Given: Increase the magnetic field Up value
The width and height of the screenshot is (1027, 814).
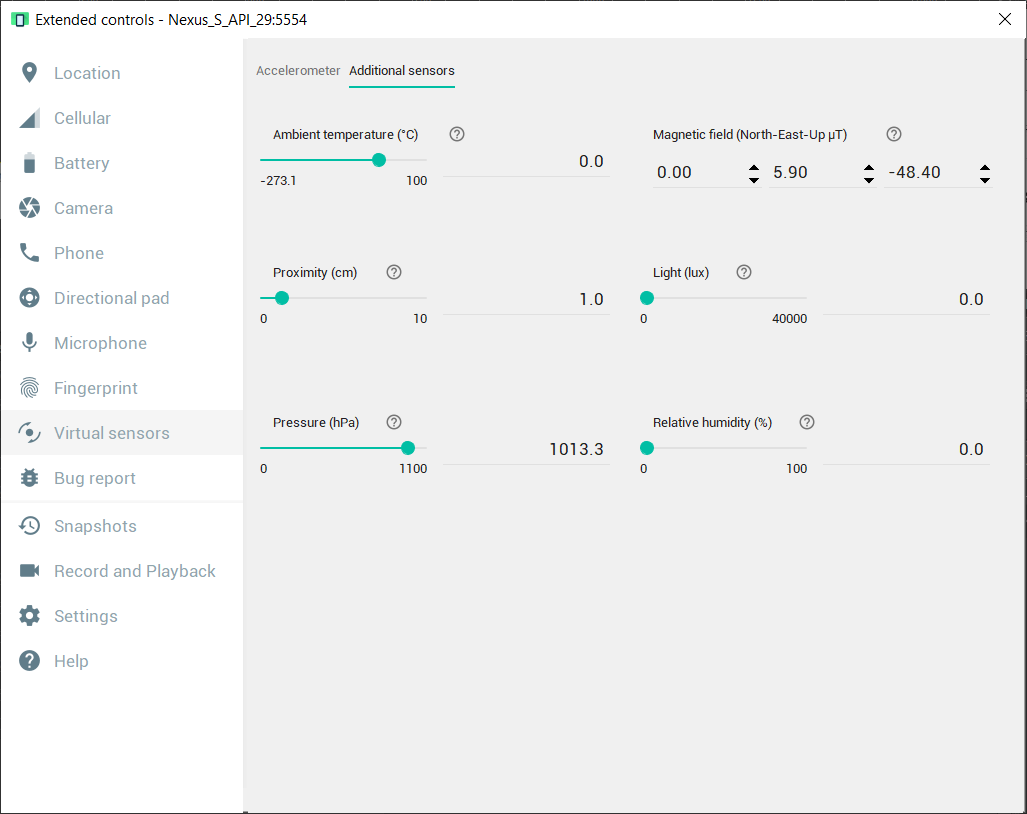Looking at the screenshot, I should 985,167.
